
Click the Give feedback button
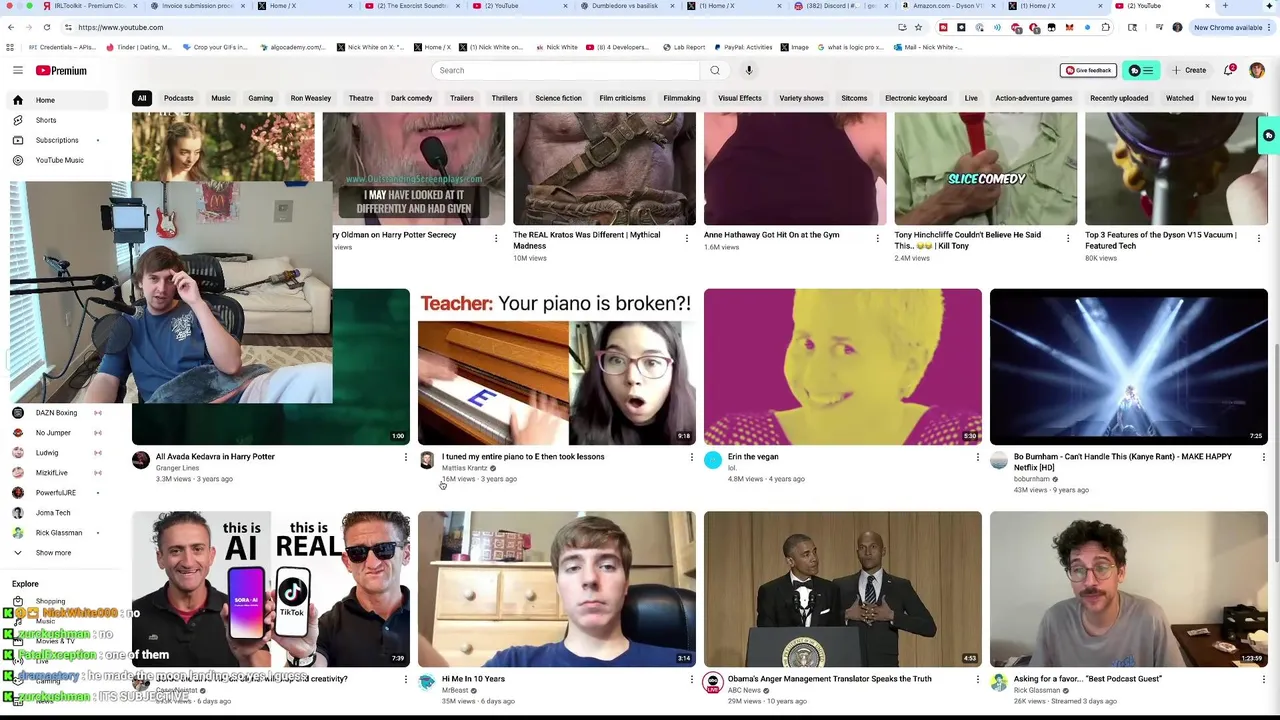(x=1088, y=70)
